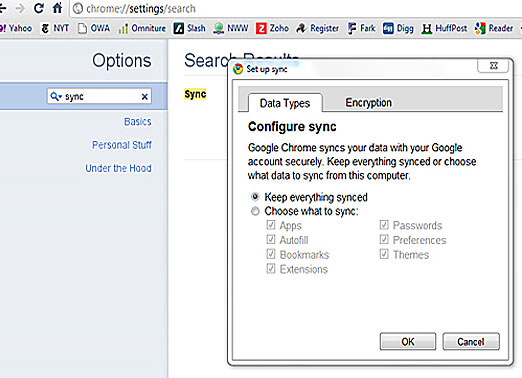Screen dimensions: 522x378
Task: Cancel the sync setup dialog
Action: pyautogui.click(x=471, y=342)
